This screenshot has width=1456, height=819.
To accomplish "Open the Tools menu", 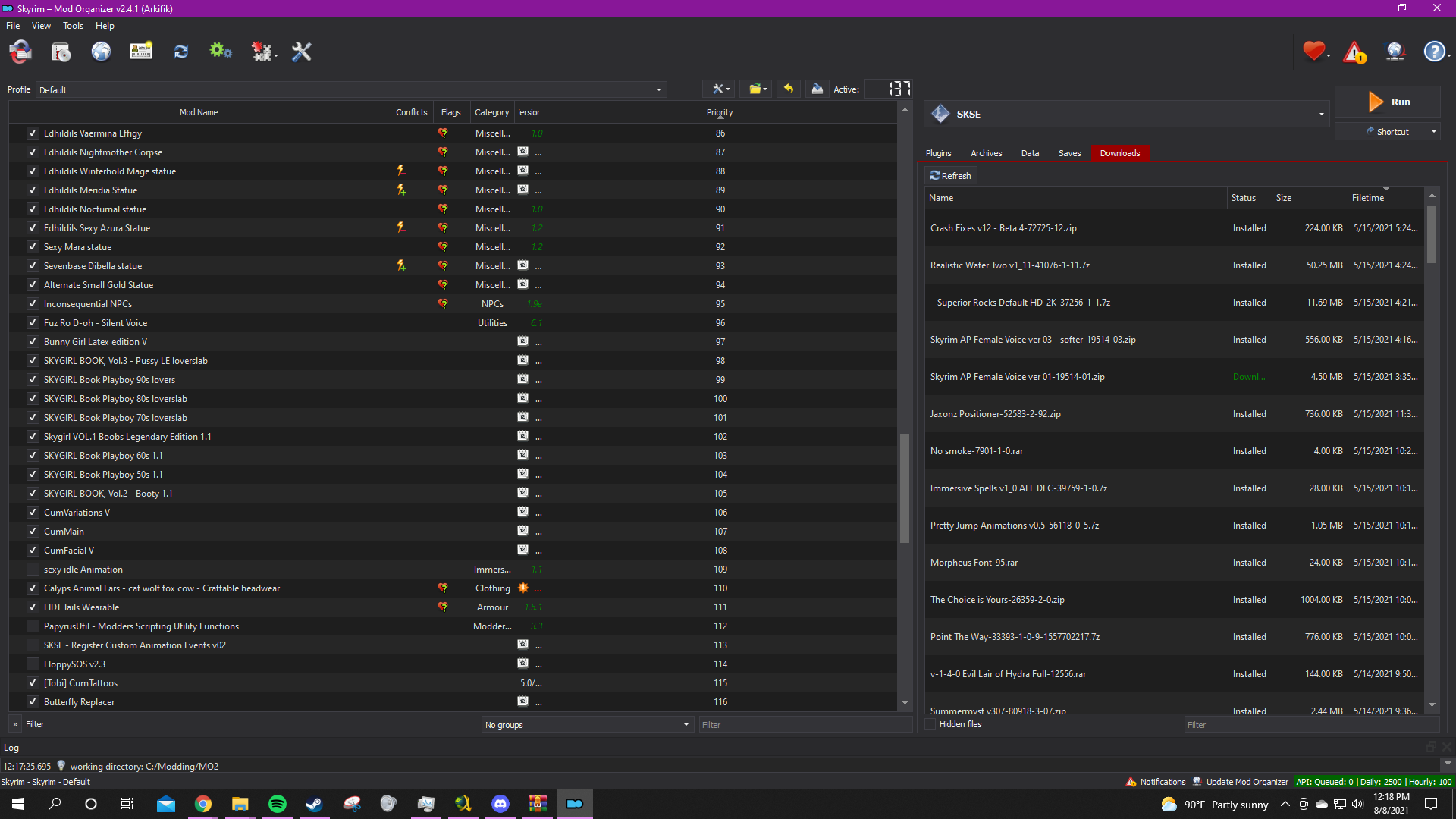I will point(73,26).
